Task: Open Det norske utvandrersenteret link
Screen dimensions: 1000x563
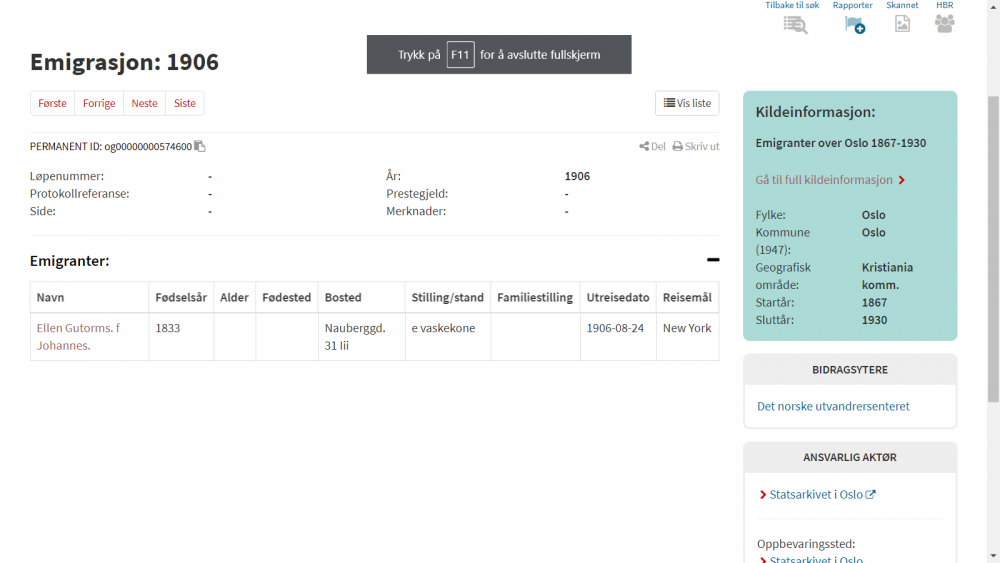Action: pos(833,406)
